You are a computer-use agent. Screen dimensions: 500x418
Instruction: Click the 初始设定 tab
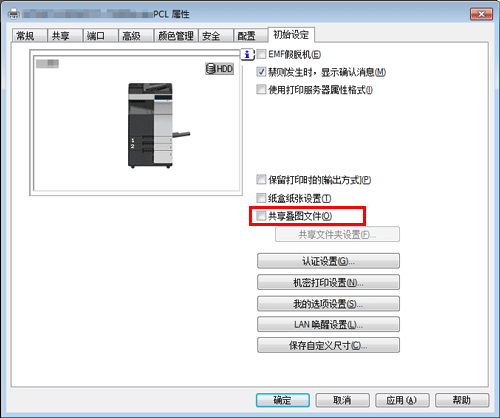tap(291, 35)
